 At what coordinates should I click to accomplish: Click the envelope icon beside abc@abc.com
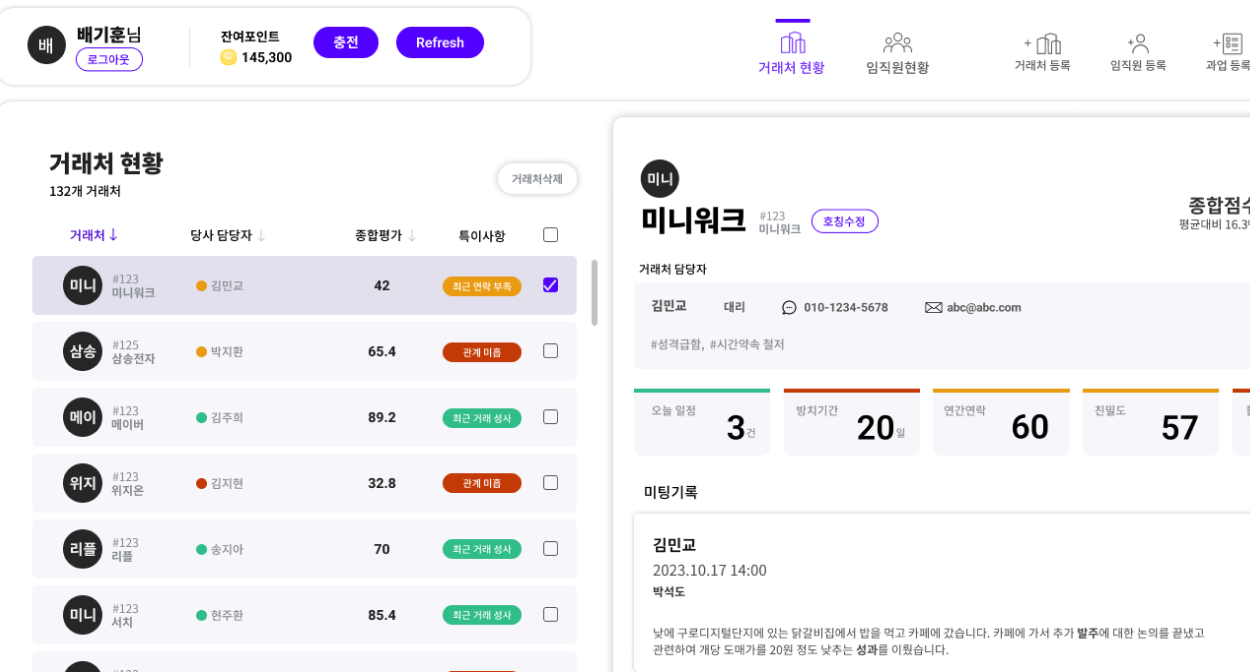click(933, 308)
